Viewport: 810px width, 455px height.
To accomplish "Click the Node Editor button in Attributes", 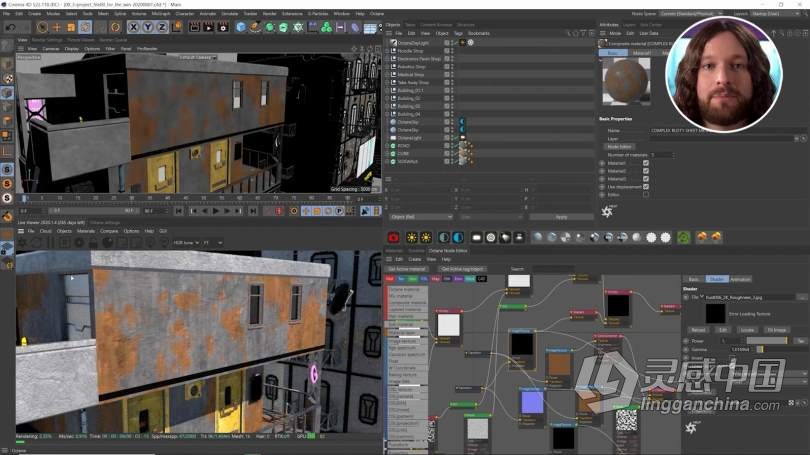I will [x=619, y=147].
